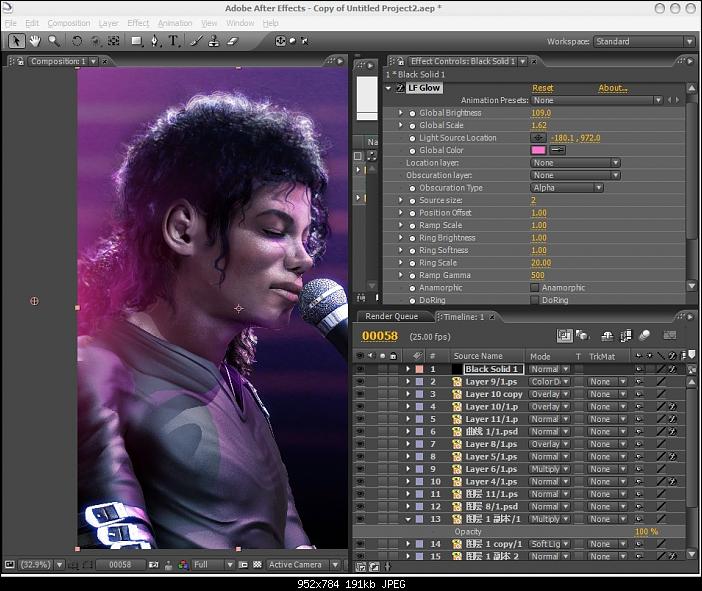Open the Active Camera view dropdown

coord(303,565)
